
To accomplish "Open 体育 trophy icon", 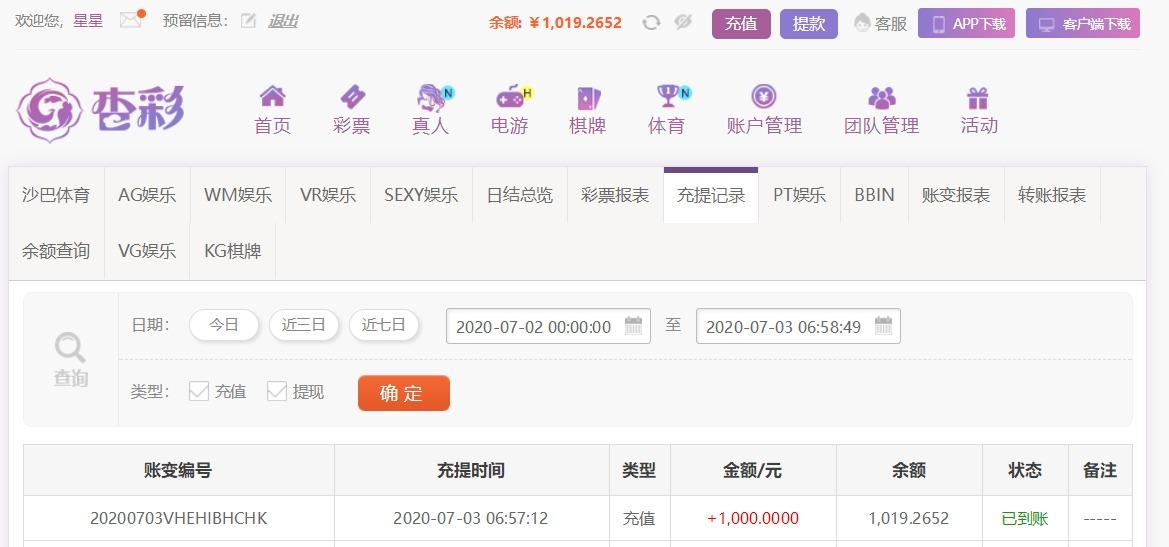I will (x=667, y=95).
